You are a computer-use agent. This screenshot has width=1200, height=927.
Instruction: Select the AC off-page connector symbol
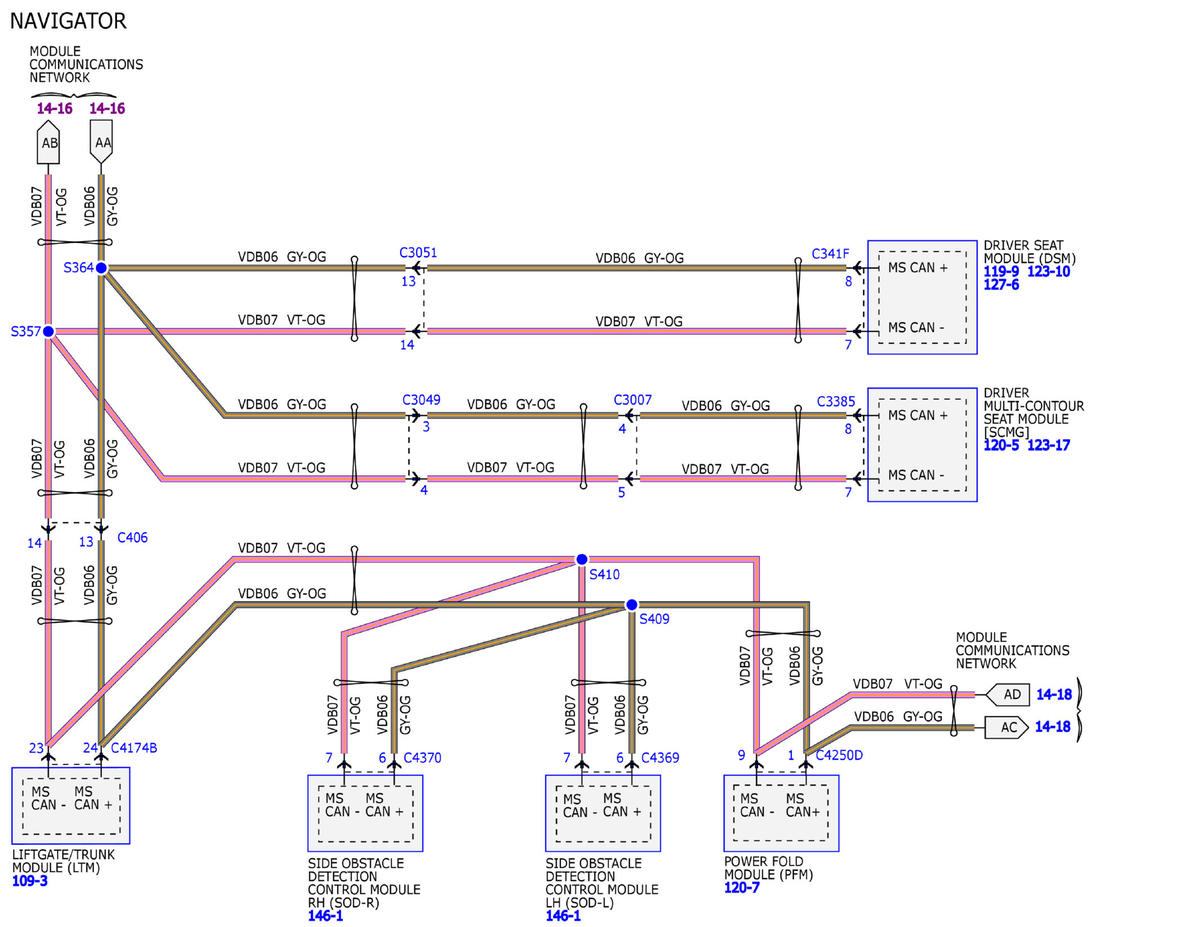(x=1006, y=727)
